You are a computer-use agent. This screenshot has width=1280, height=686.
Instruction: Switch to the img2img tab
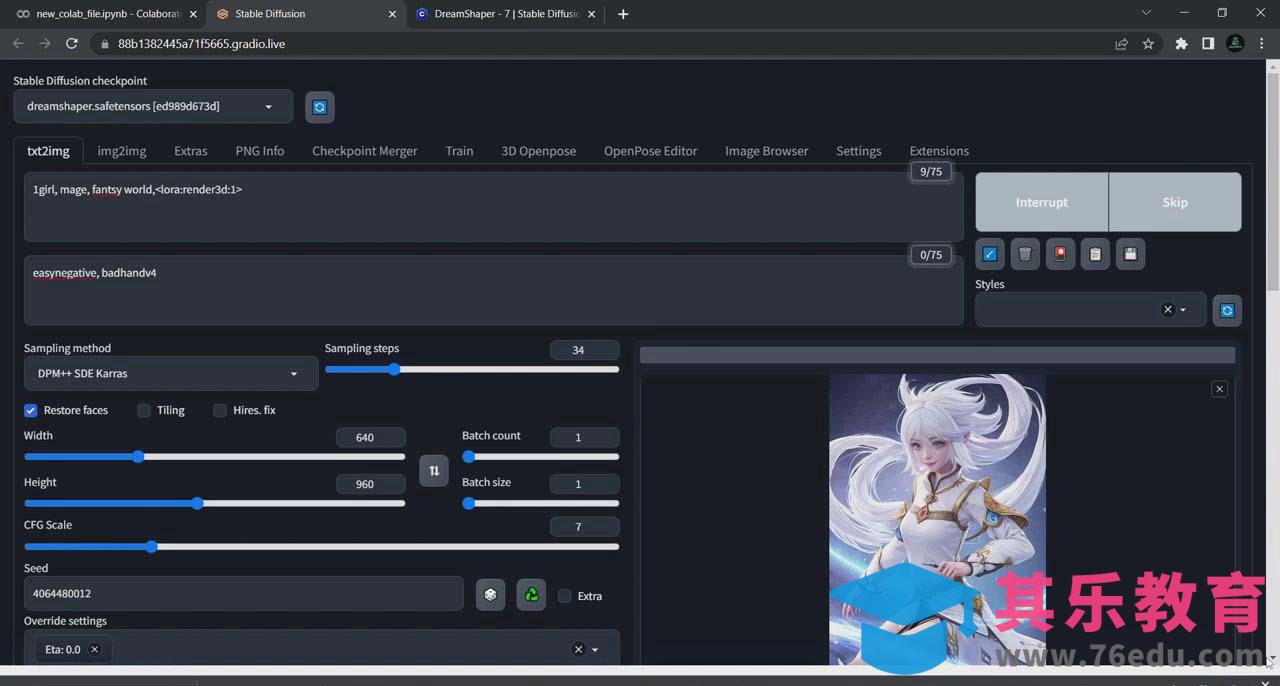122,151
